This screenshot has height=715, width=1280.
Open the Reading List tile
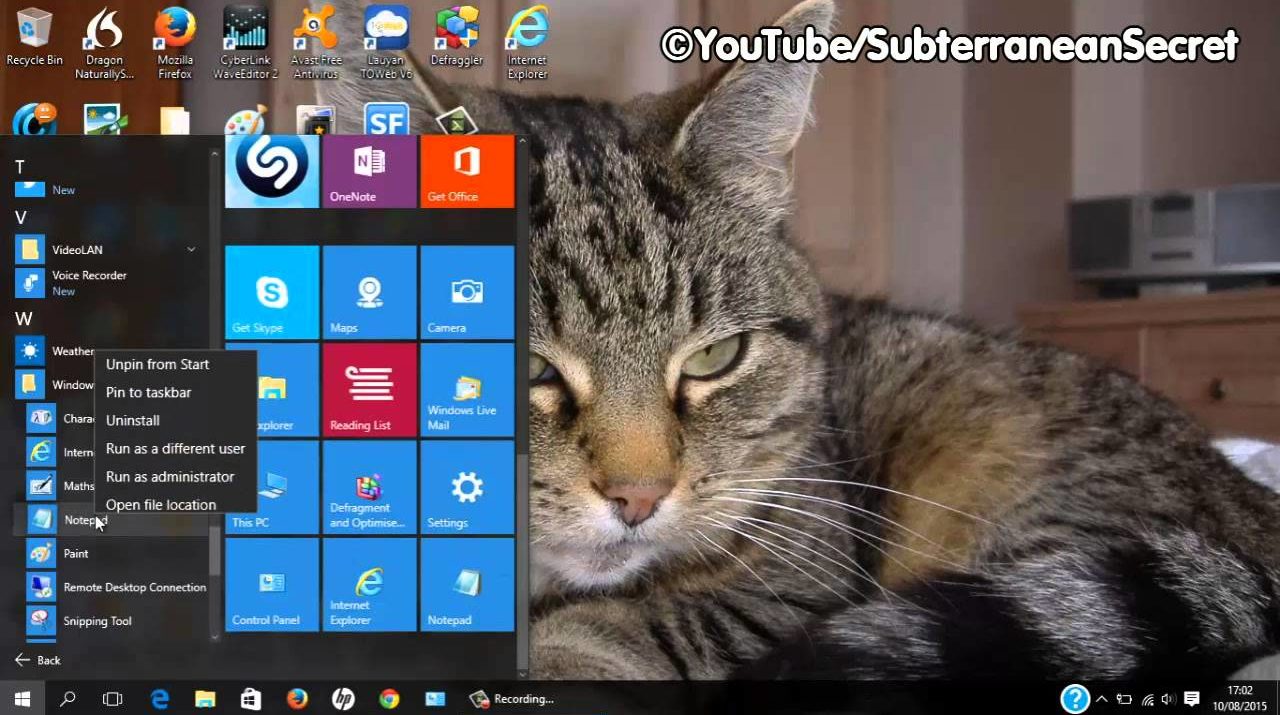[369, 389]
